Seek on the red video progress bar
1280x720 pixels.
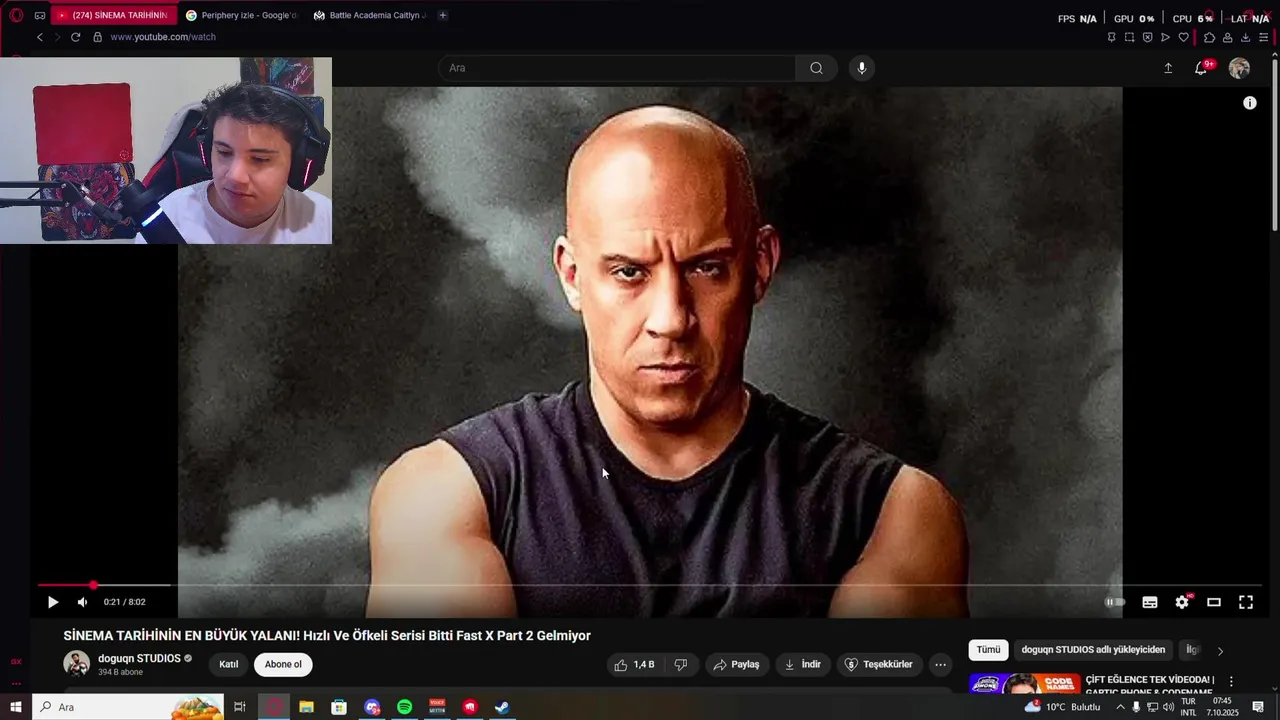click(x=650, y=585)
